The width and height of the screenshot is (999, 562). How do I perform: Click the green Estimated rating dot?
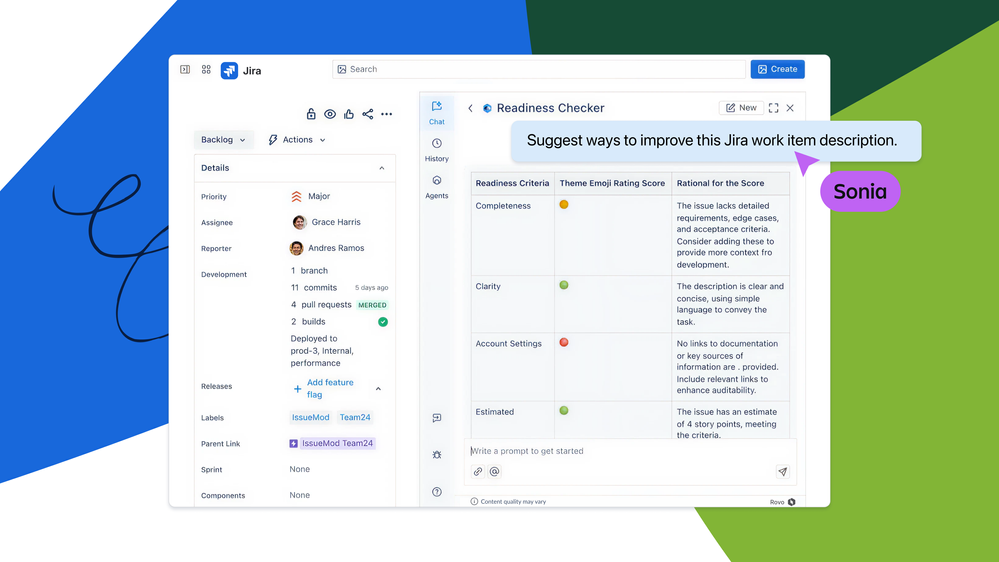coord(564,410)
